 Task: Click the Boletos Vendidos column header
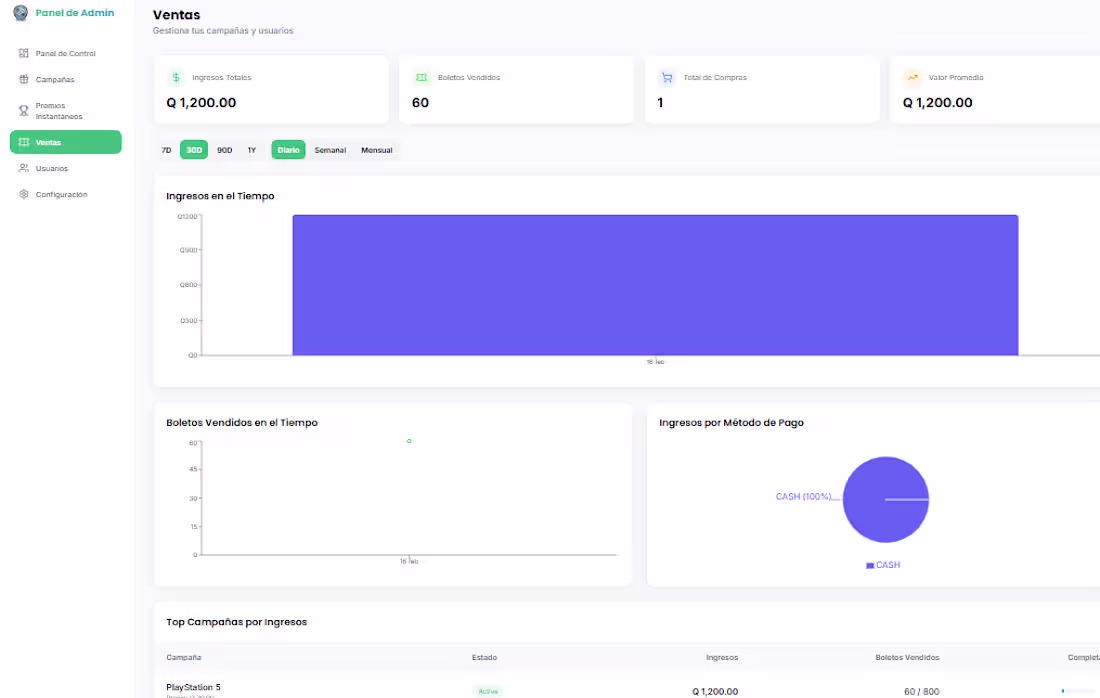[907, 657]
